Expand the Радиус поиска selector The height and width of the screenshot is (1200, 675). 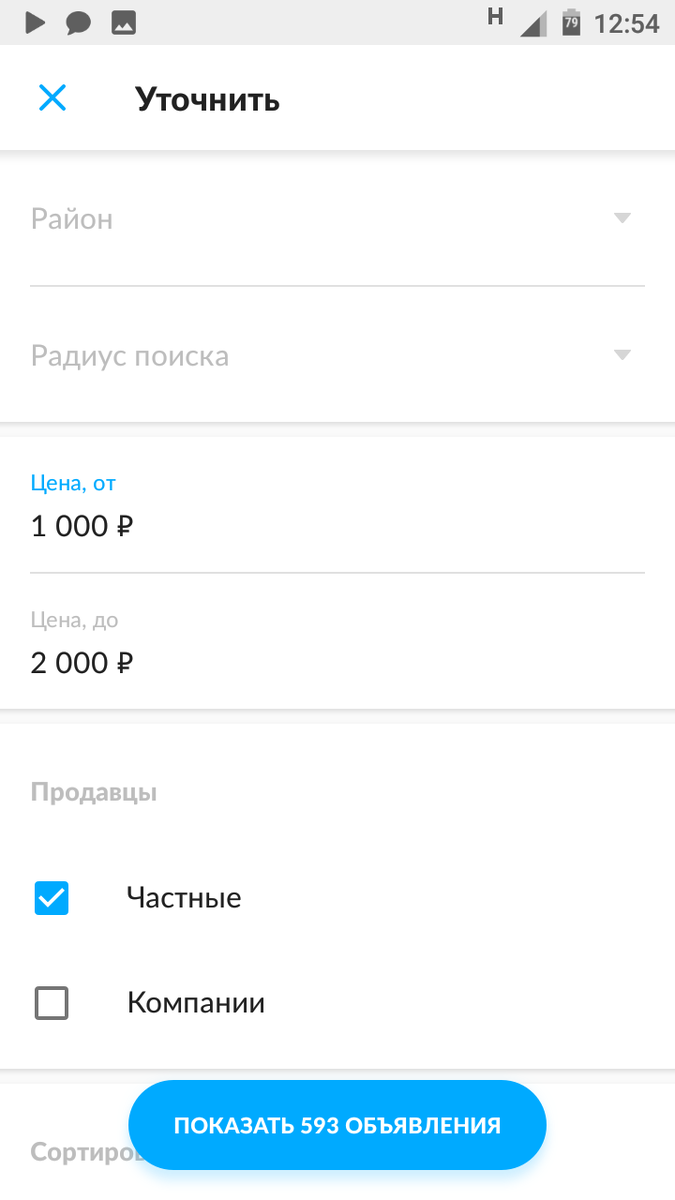337,355
